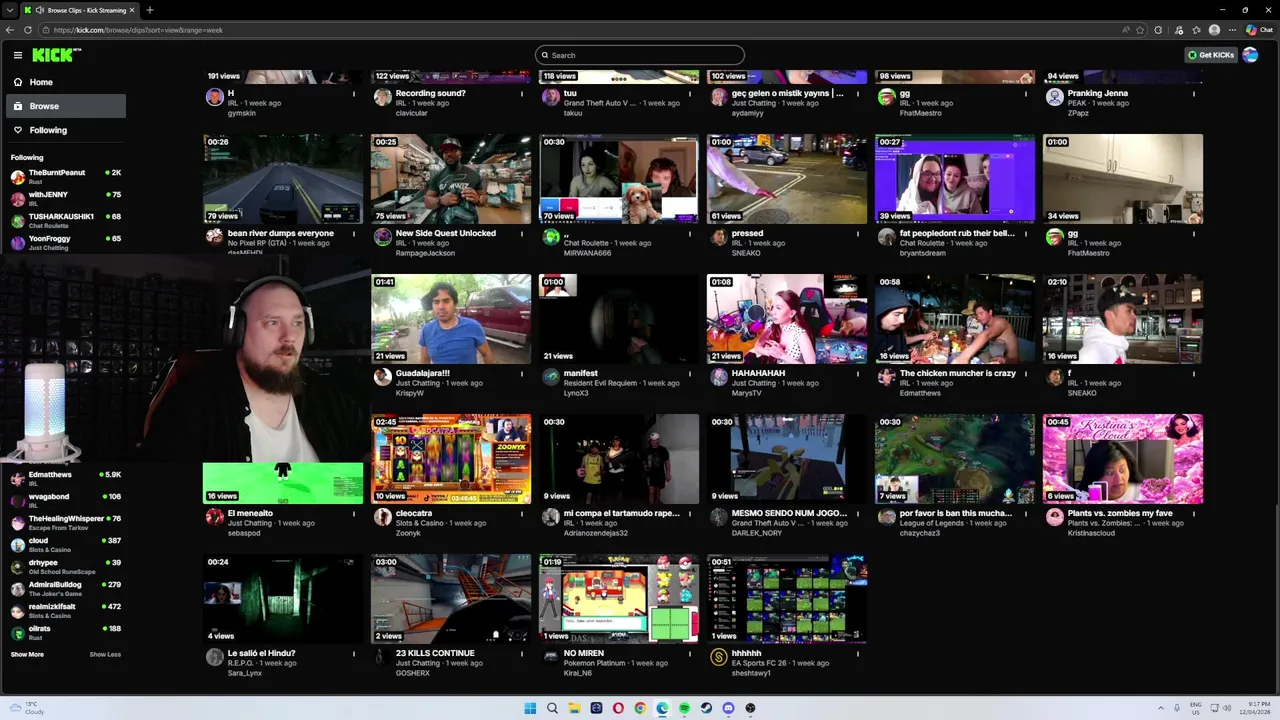This screenshot has width=1280, height=720.
Task: Open options for clip 'Guadalajara!!!'
Action: click(x=521, y=373)
